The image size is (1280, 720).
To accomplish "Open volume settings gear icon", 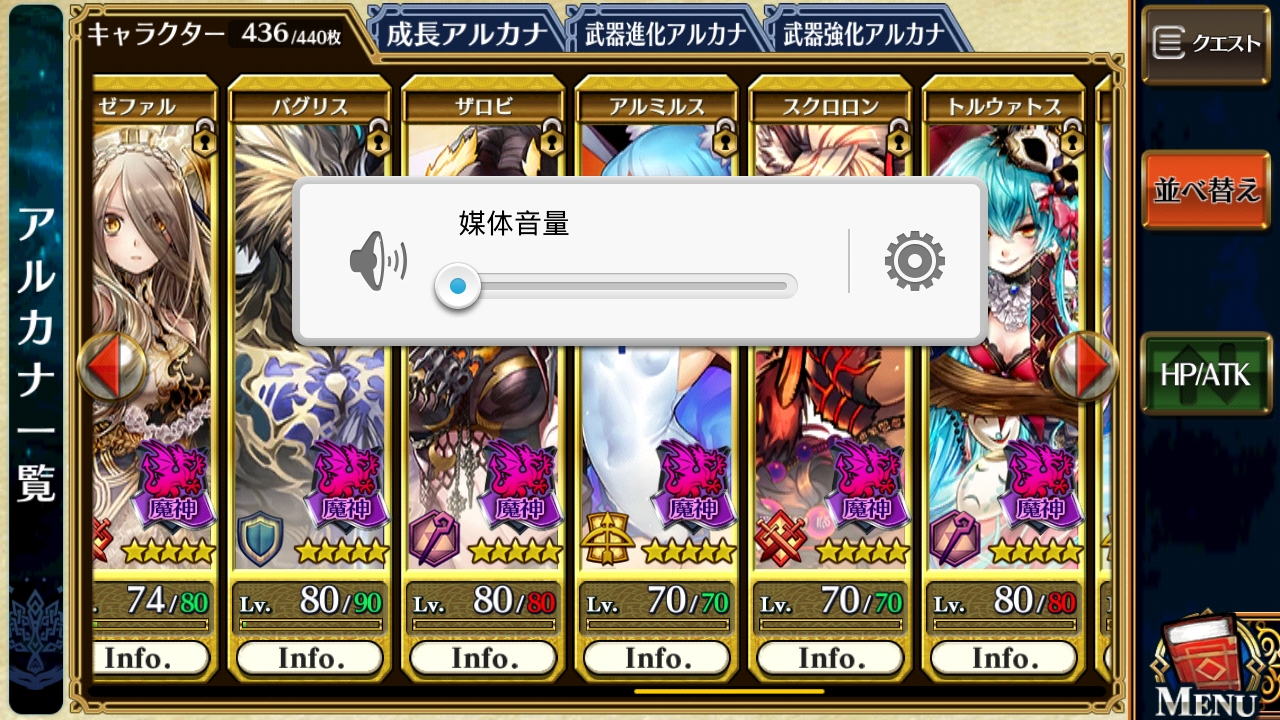I will pos(914,261).
